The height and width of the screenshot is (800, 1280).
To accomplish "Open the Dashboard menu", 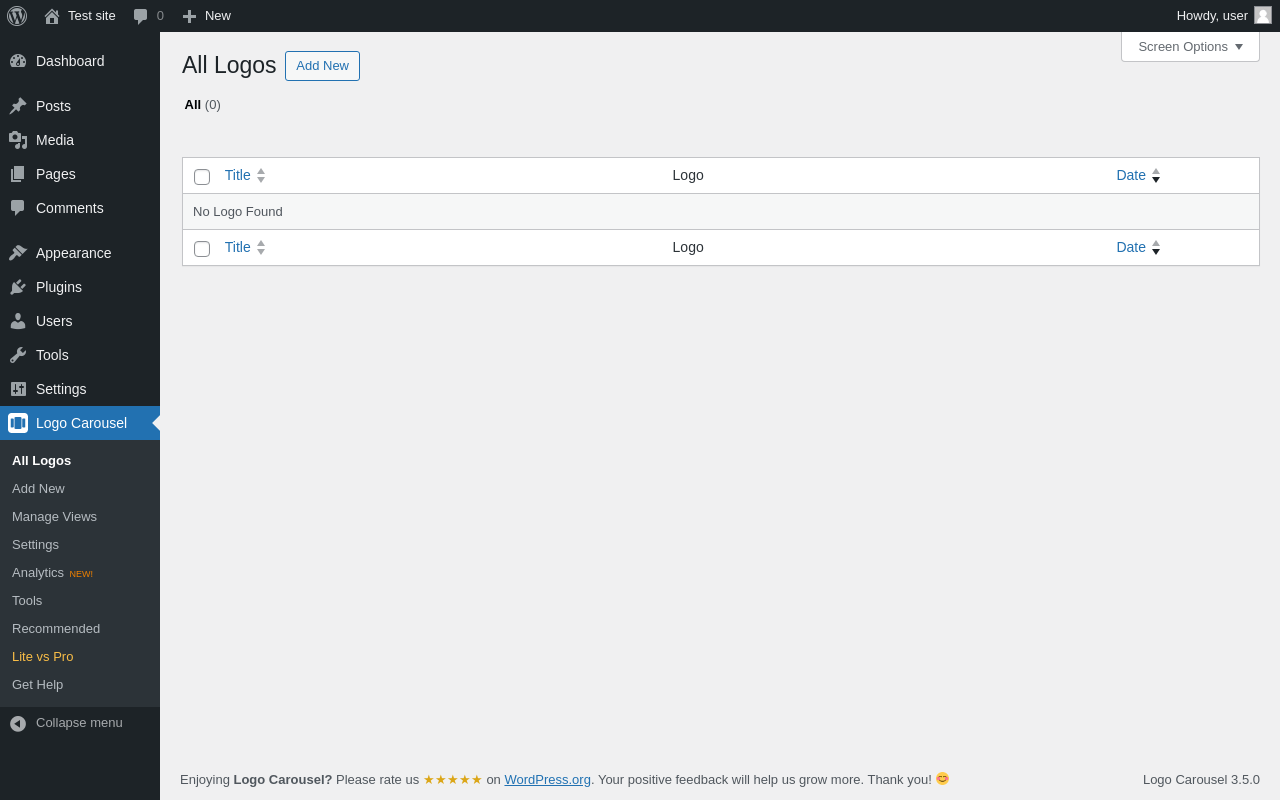I will tap(80, 61).
